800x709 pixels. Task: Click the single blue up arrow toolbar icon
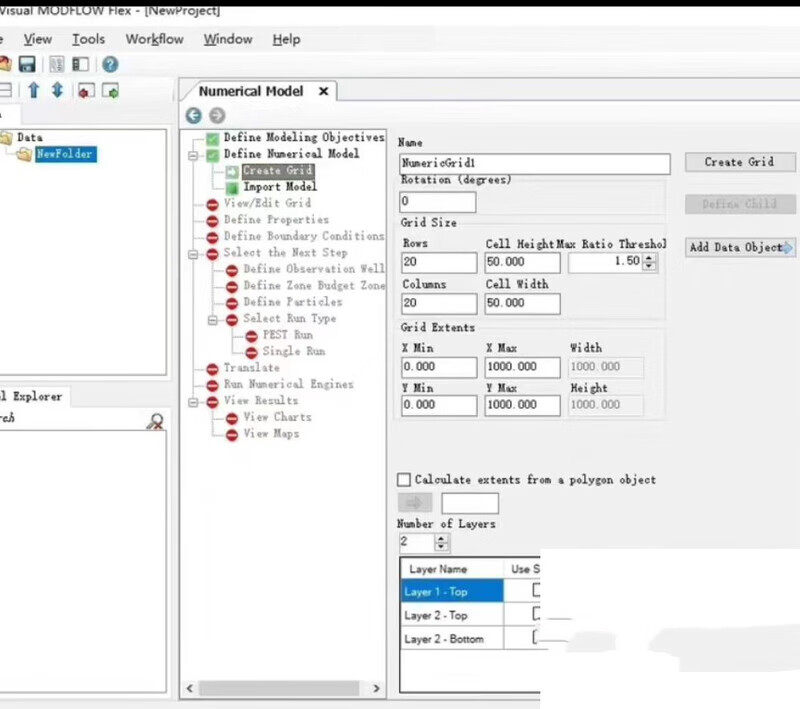pyautogui.click(x=33, y=90)
